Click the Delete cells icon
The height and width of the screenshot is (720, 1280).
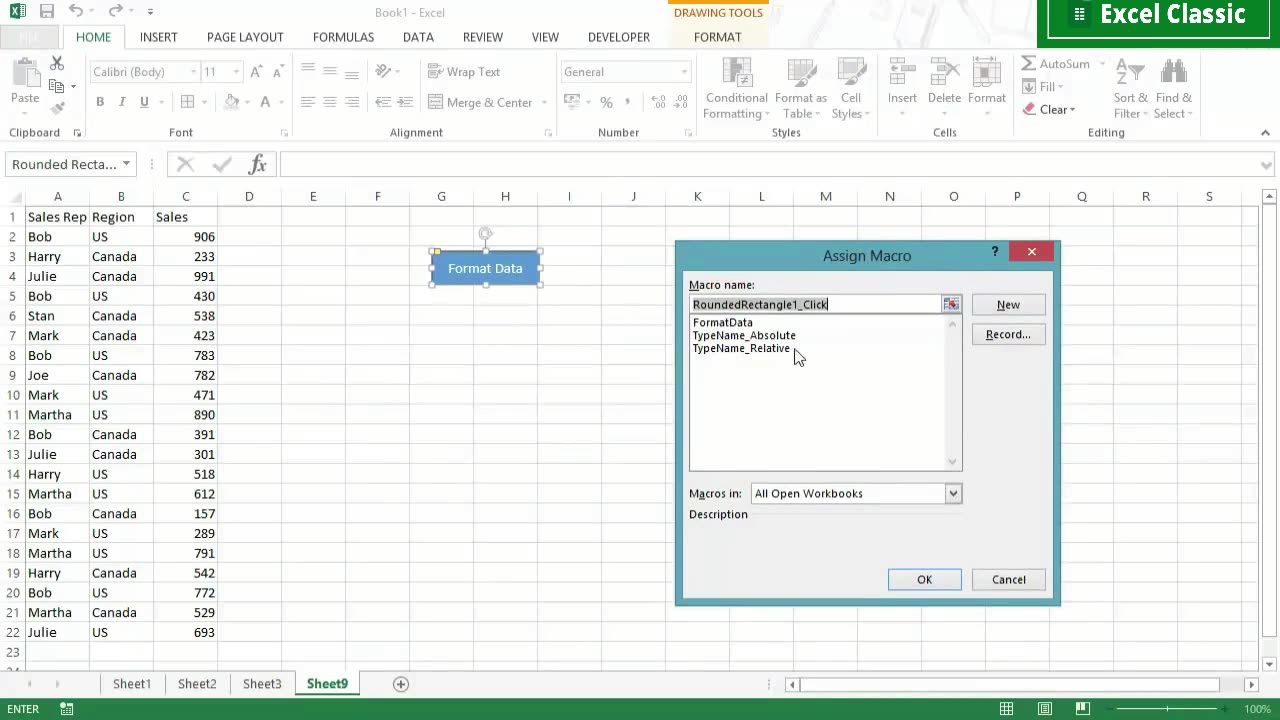(x=944, y=74)
